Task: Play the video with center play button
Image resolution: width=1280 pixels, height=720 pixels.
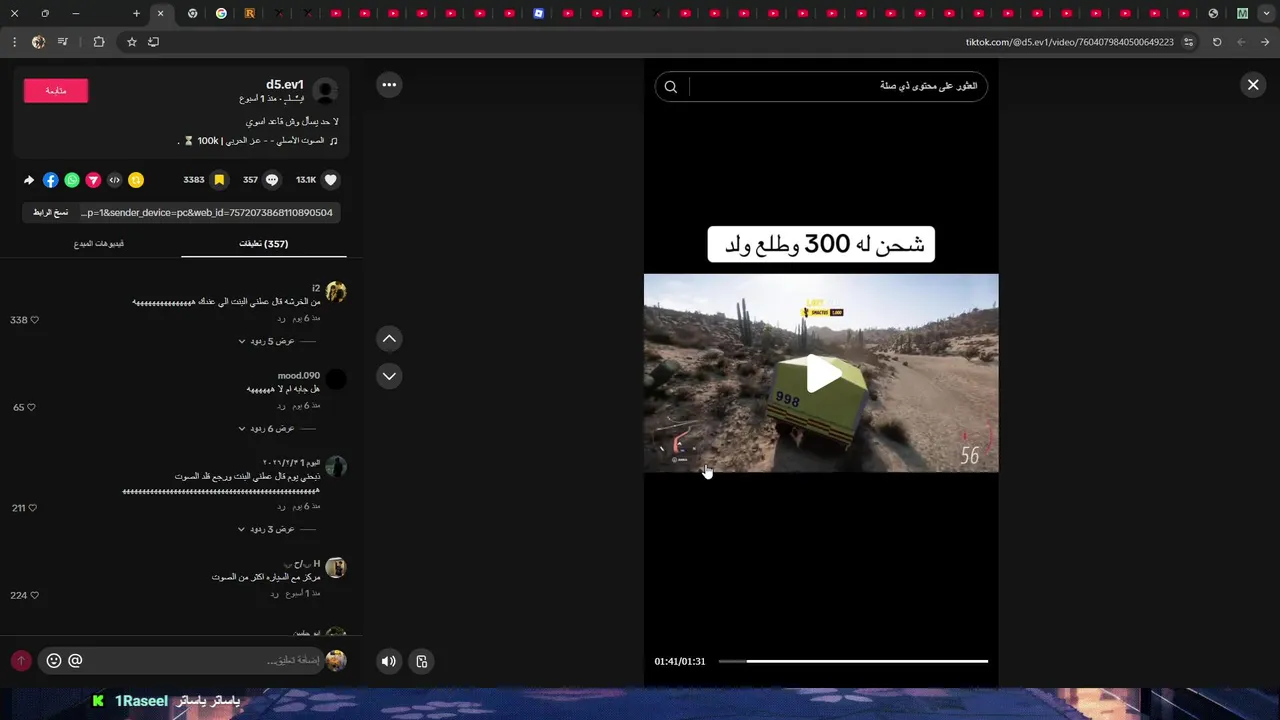Action: tap(824, 373)
